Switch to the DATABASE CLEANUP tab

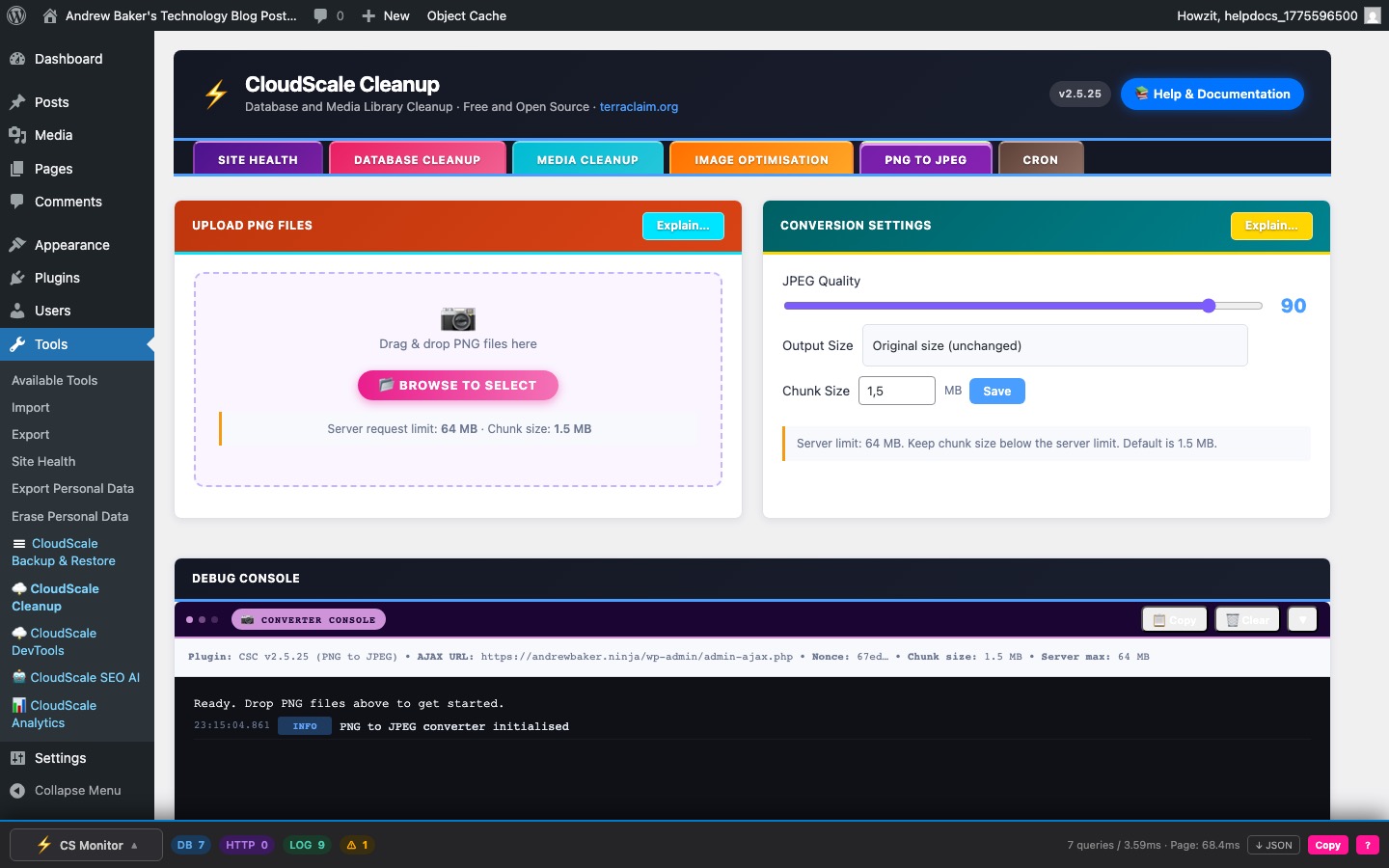coord(417,159)
